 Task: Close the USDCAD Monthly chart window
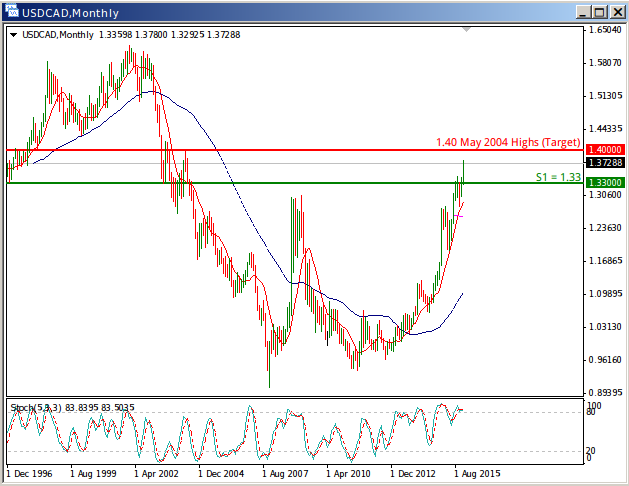point(617,12)
